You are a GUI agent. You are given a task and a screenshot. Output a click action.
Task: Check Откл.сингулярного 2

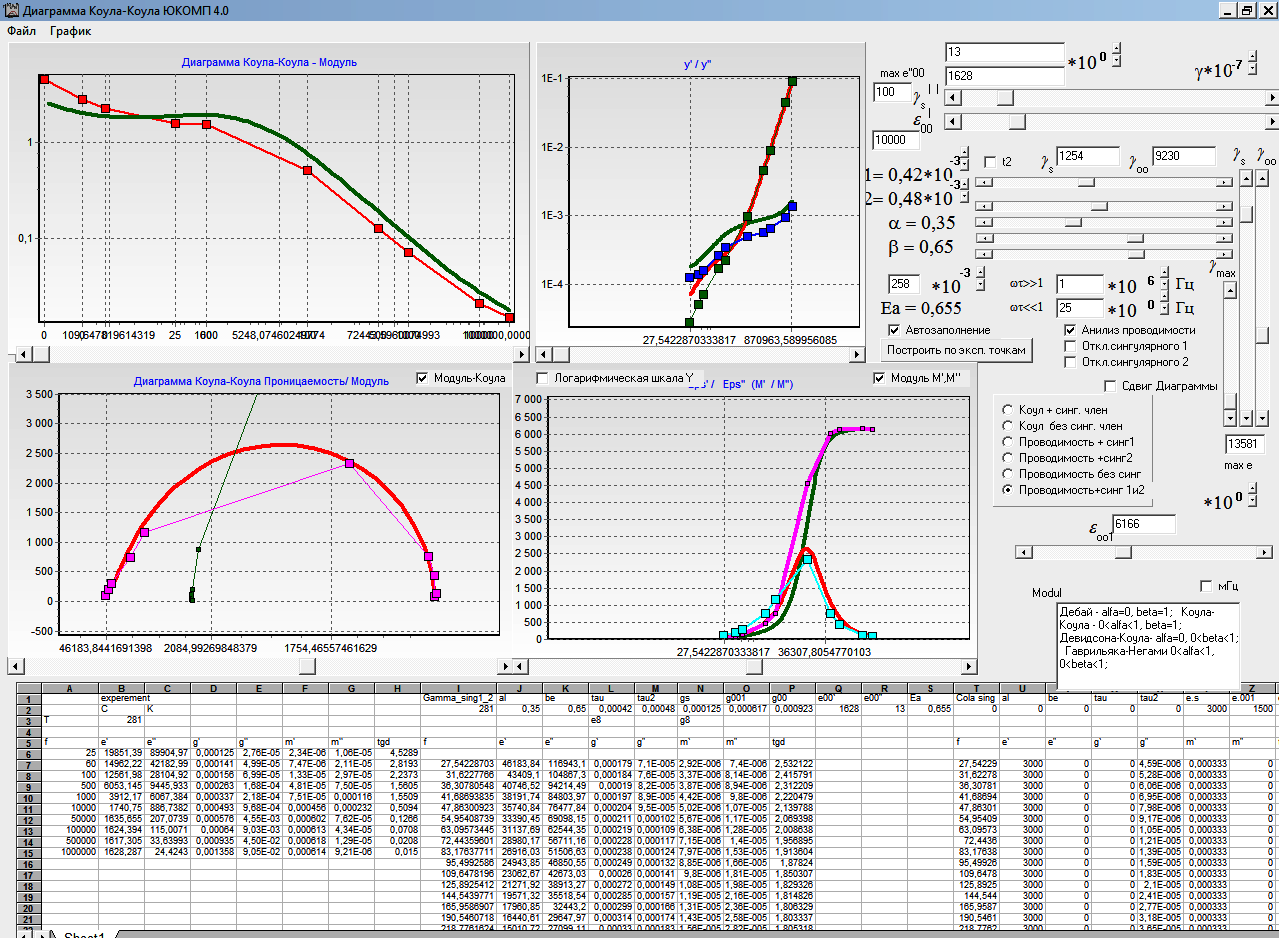point(1071,362)
